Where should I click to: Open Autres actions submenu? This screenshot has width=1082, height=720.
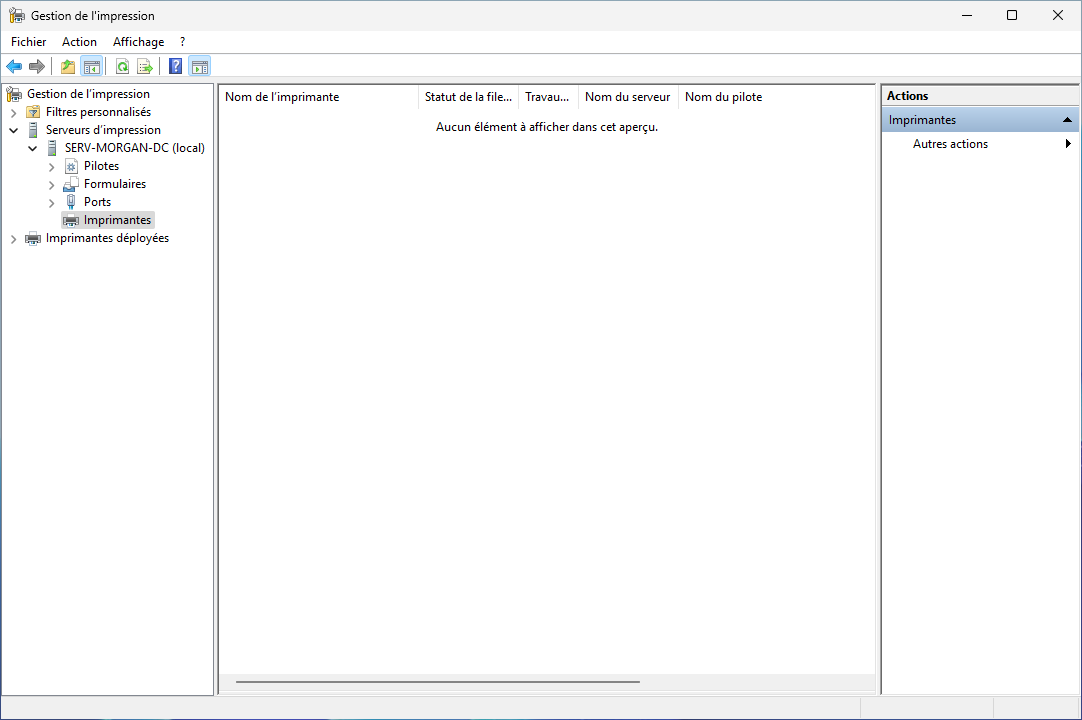pyautogui.click(x=950, y=144)
